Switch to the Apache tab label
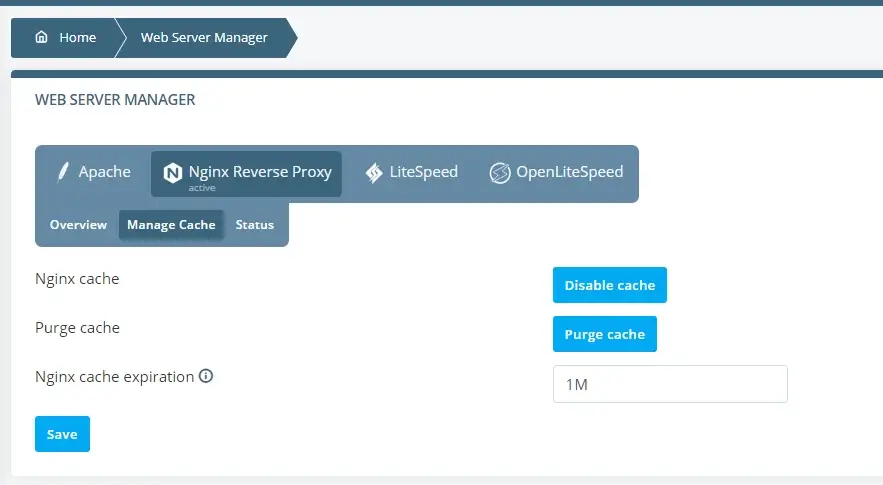This screenshot has width=883, height=485. [x=104, y=172]
